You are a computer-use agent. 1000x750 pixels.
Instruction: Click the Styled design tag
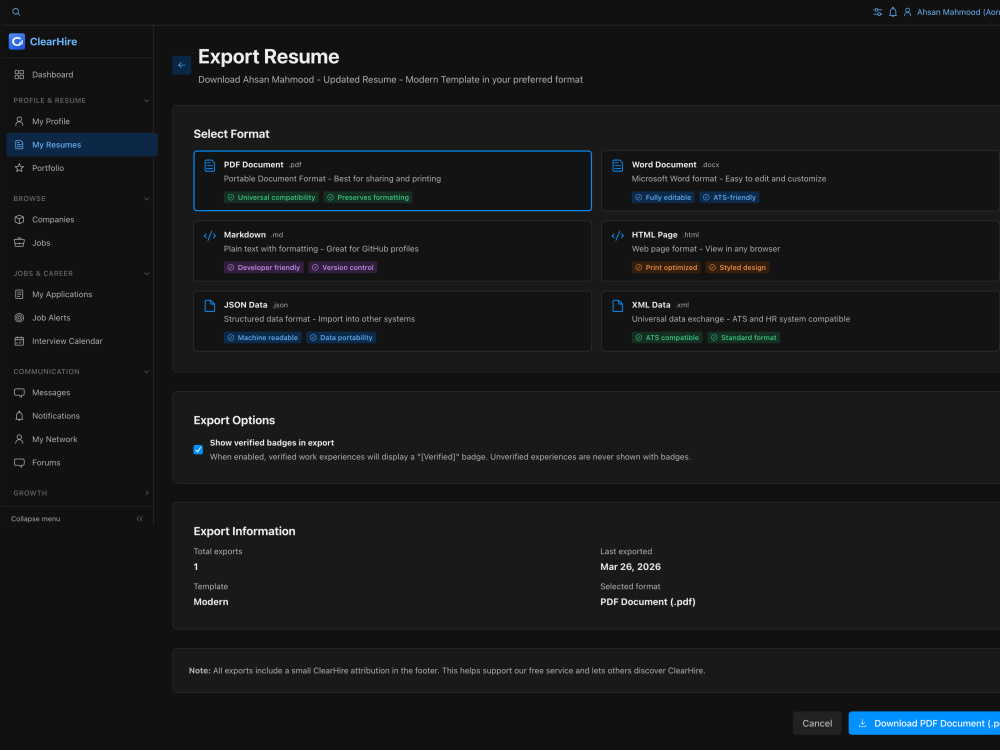[737, 268]
